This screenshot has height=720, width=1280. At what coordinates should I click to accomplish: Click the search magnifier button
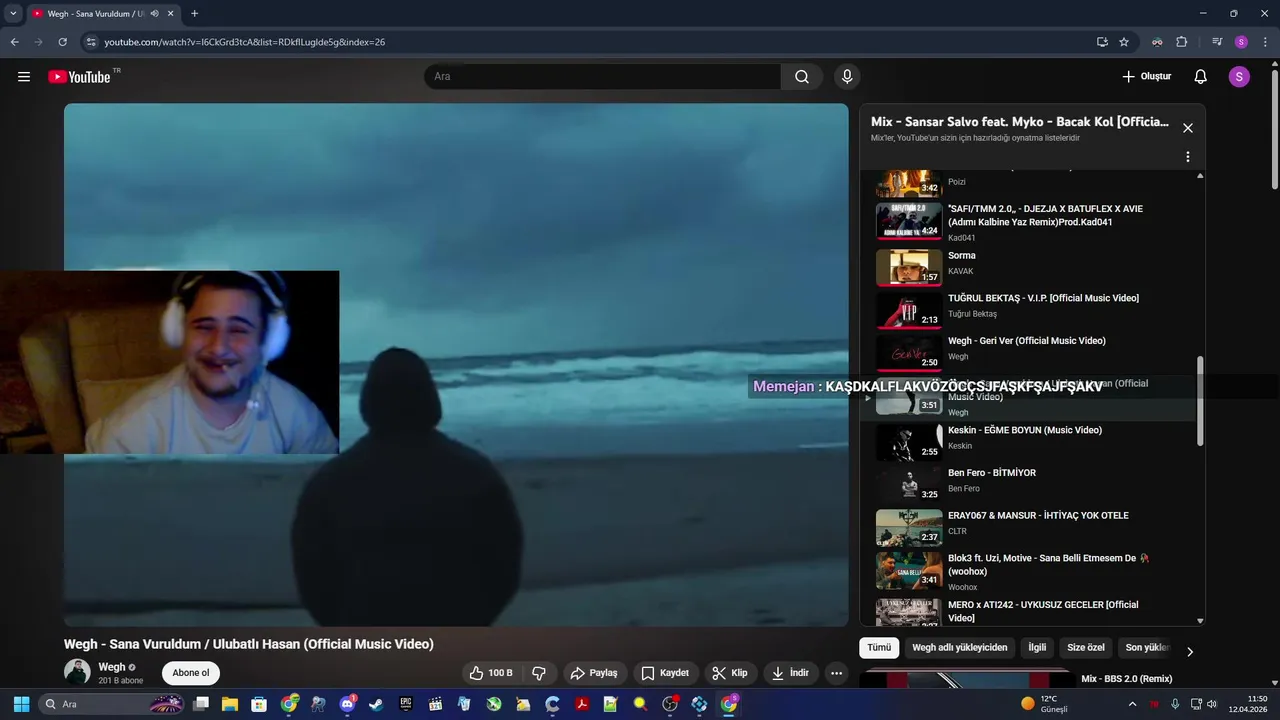[802, 77]
